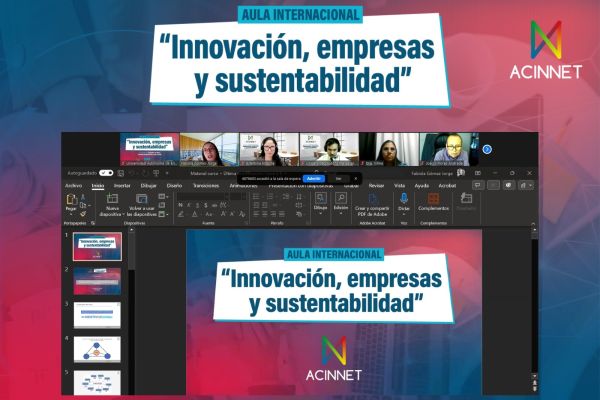The height and width of the screenshot is (400, 600).
Task: Open the Insertar ribbon tab
Action: click(122, 185)
